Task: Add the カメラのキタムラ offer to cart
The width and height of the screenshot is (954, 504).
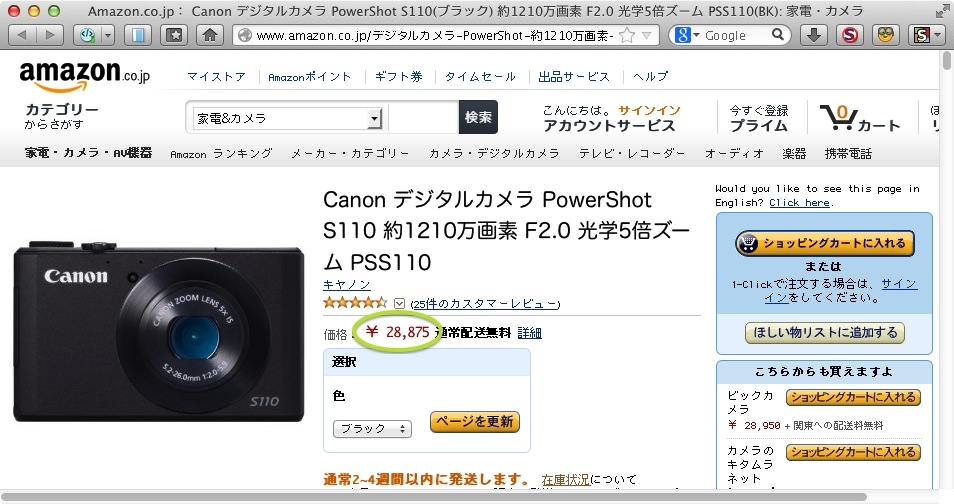Action: point(853,452)
